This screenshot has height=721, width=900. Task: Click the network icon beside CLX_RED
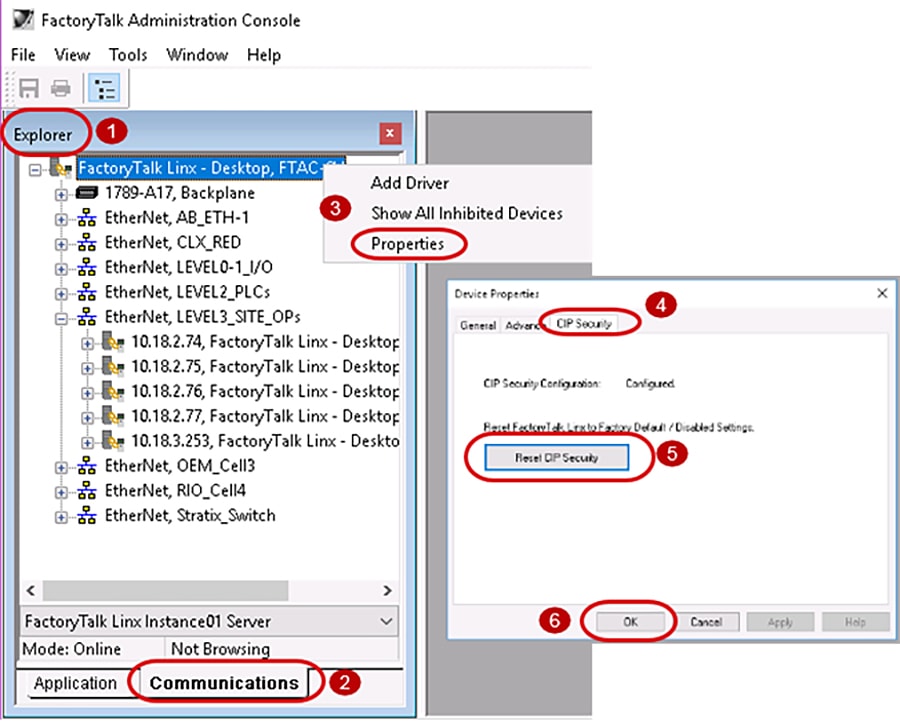[x=87, y=242]
